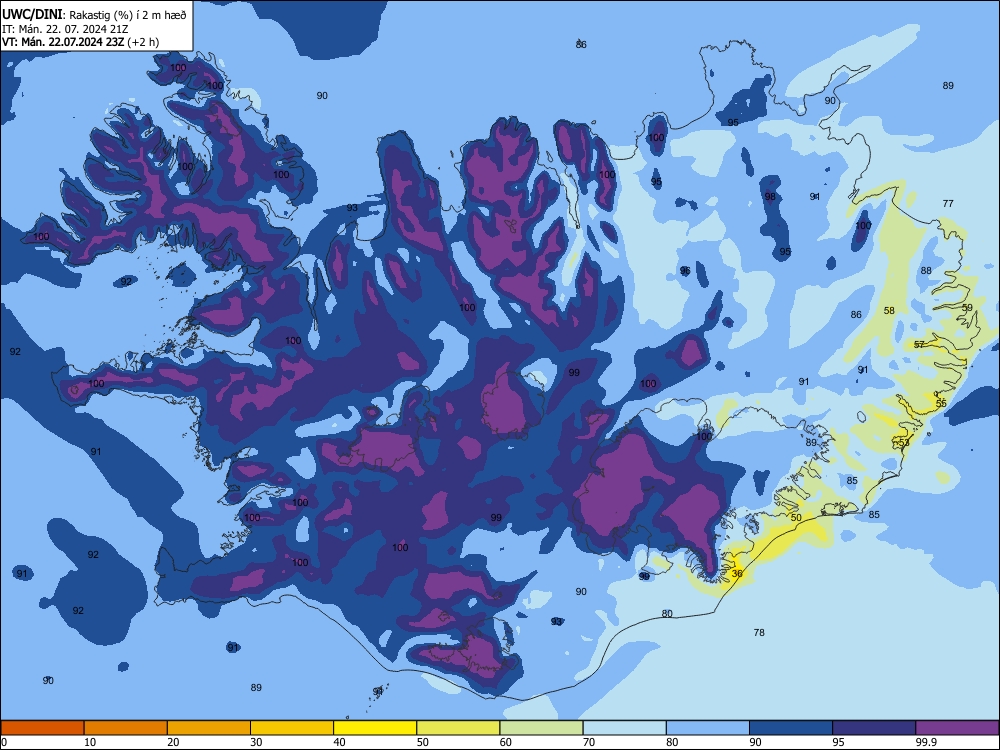Click the 36 value on the southeast coast
1000x750 pixels.
[737, 573]
